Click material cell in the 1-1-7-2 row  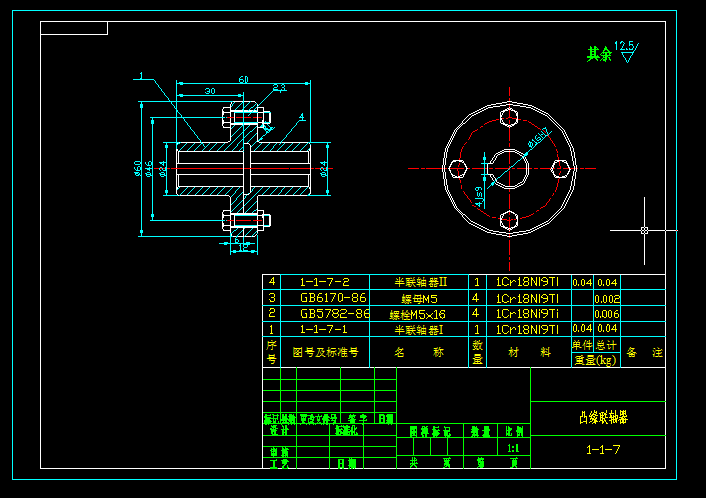527,282
